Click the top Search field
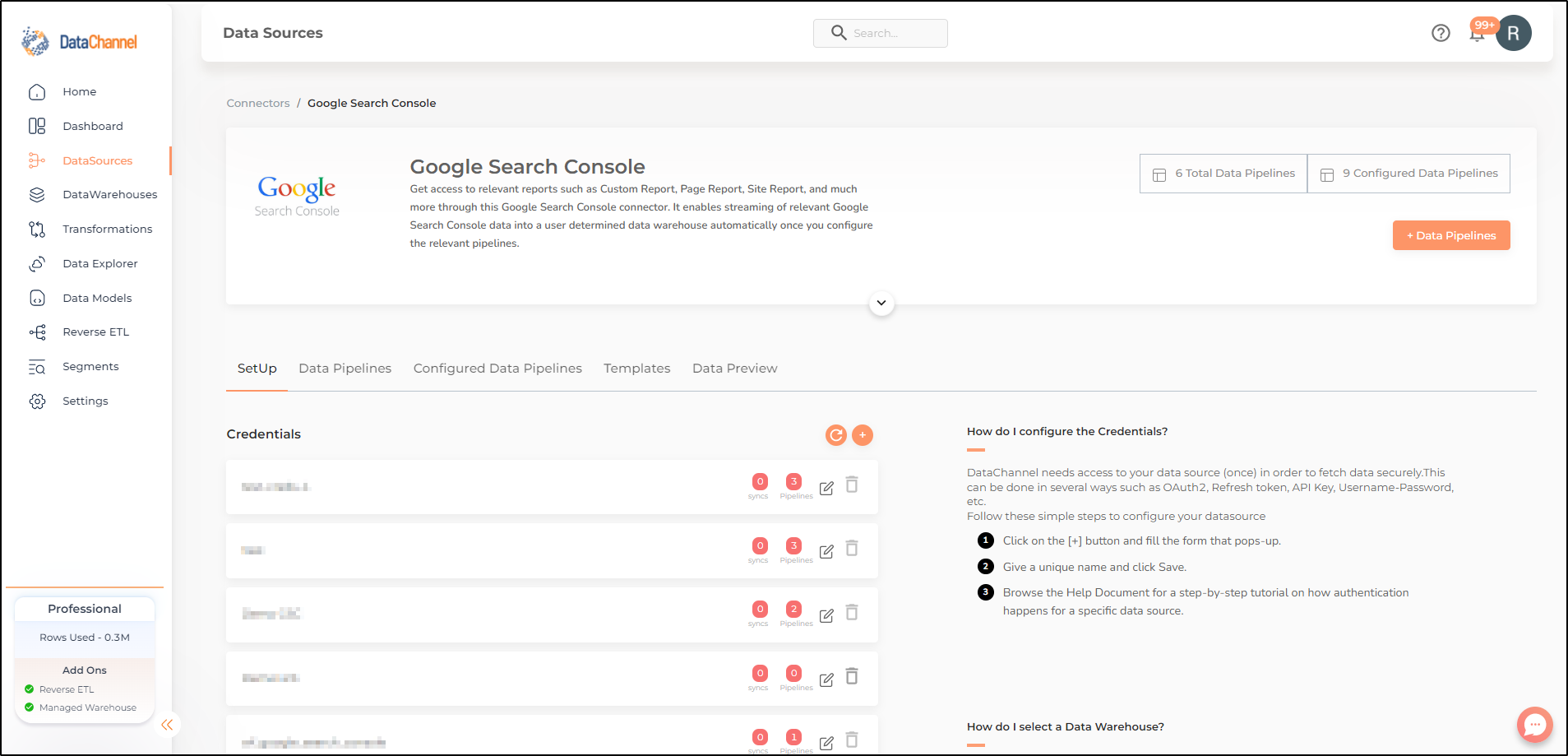This screenshot has height=756, width=1568. pos(880,33)
